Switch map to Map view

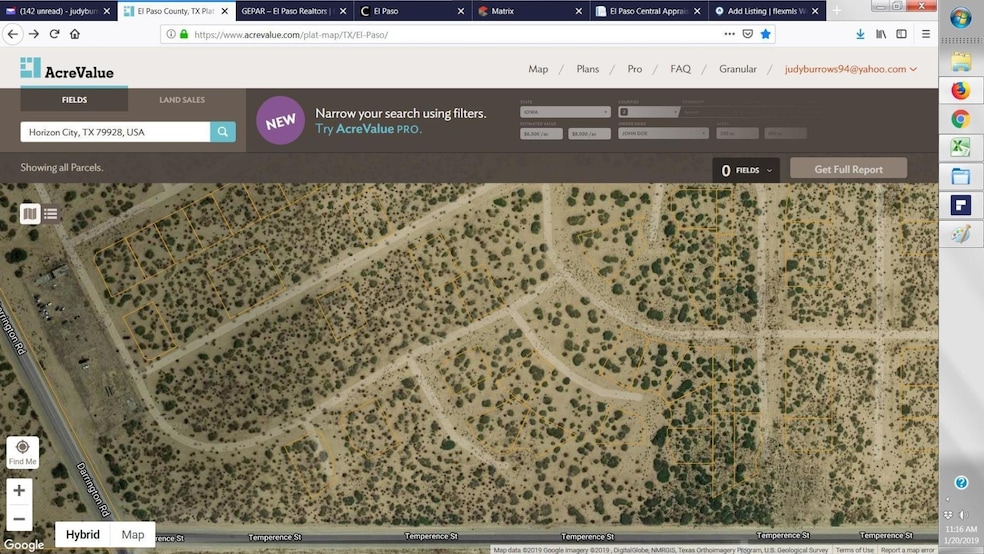pyautogui.click(x=133, y=535)
